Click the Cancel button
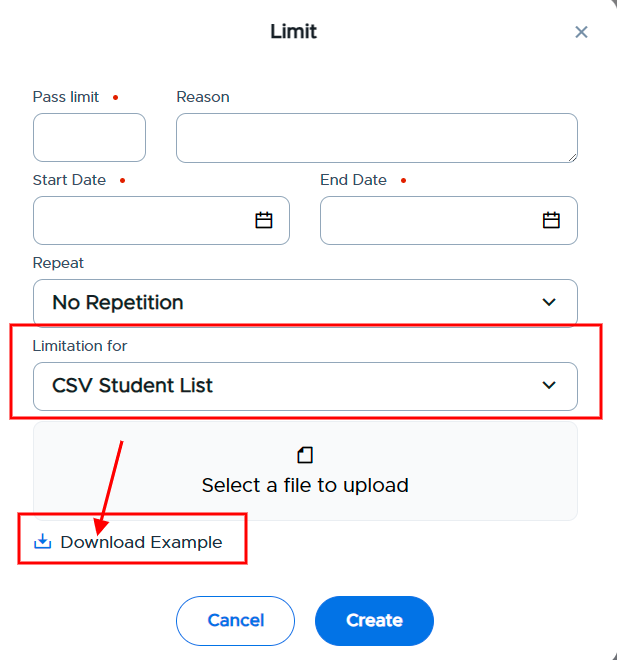 [235, 620]
